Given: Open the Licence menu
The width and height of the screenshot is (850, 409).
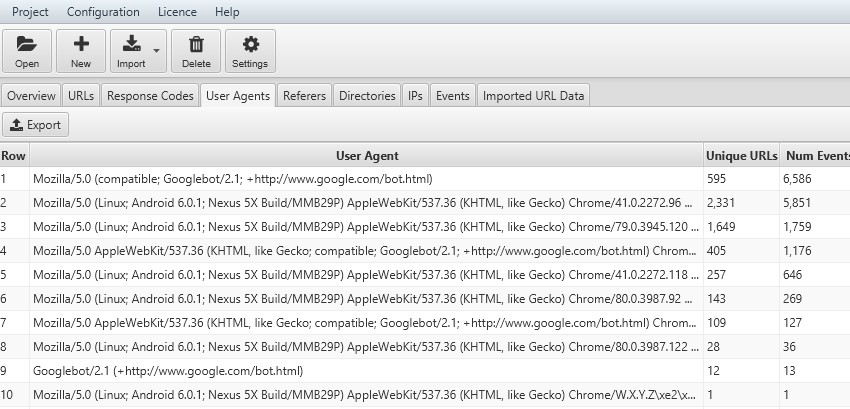Looking at the screenshot, I should tap(177, 12).
